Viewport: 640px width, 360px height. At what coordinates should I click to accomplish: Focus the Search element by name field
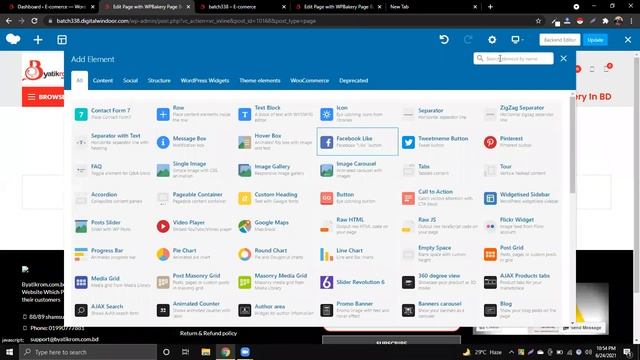513,58
